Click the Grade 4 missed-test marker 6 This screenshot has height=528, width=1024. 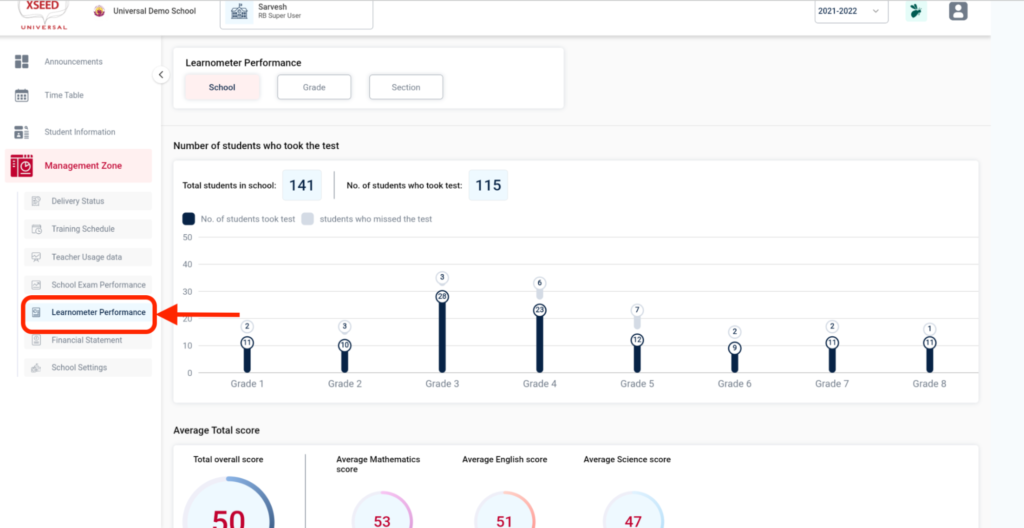pos(539,283)
